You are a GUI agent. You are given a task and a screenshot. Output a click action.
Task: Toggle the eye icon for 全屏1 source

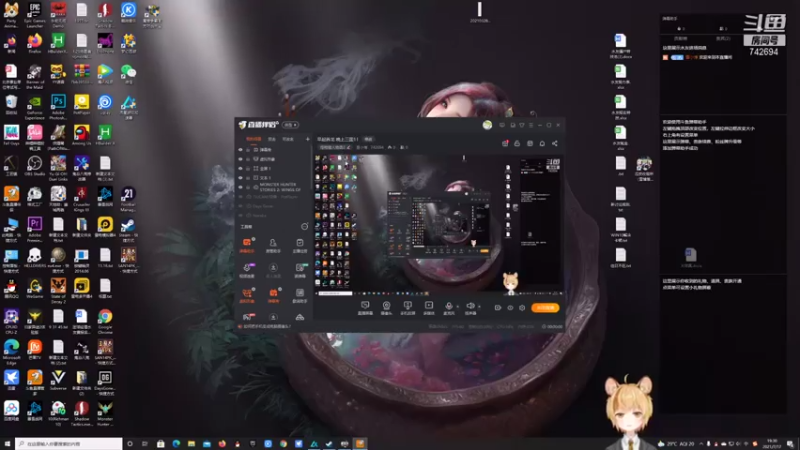coord(240,168)
